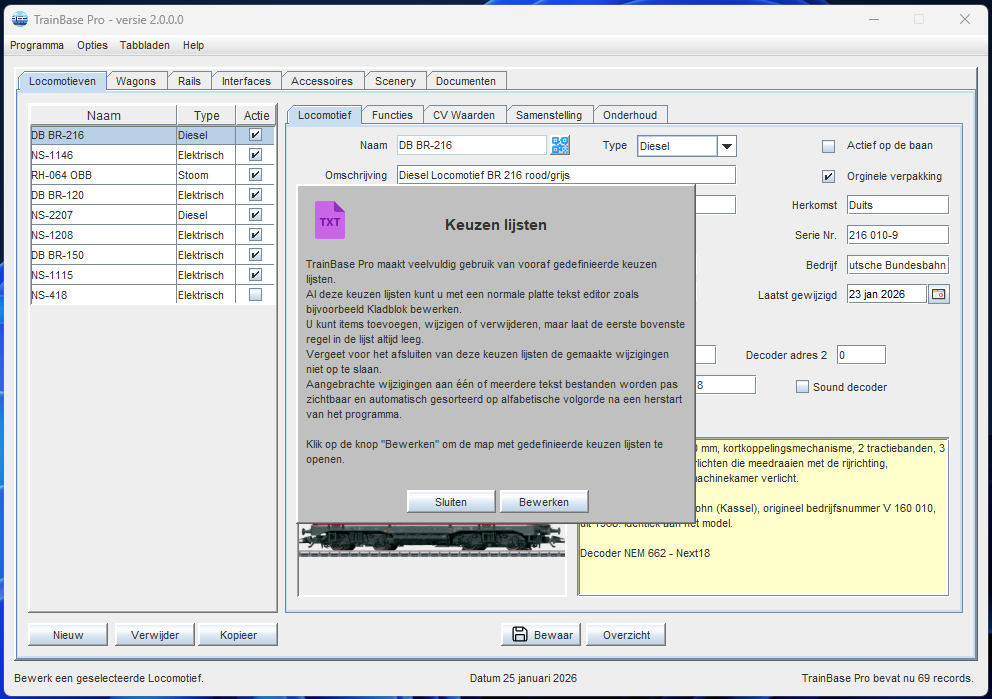This screenshot has height=699, width=992.
Task: Click the QR code icon beside Naam
Action: point(560,146)
